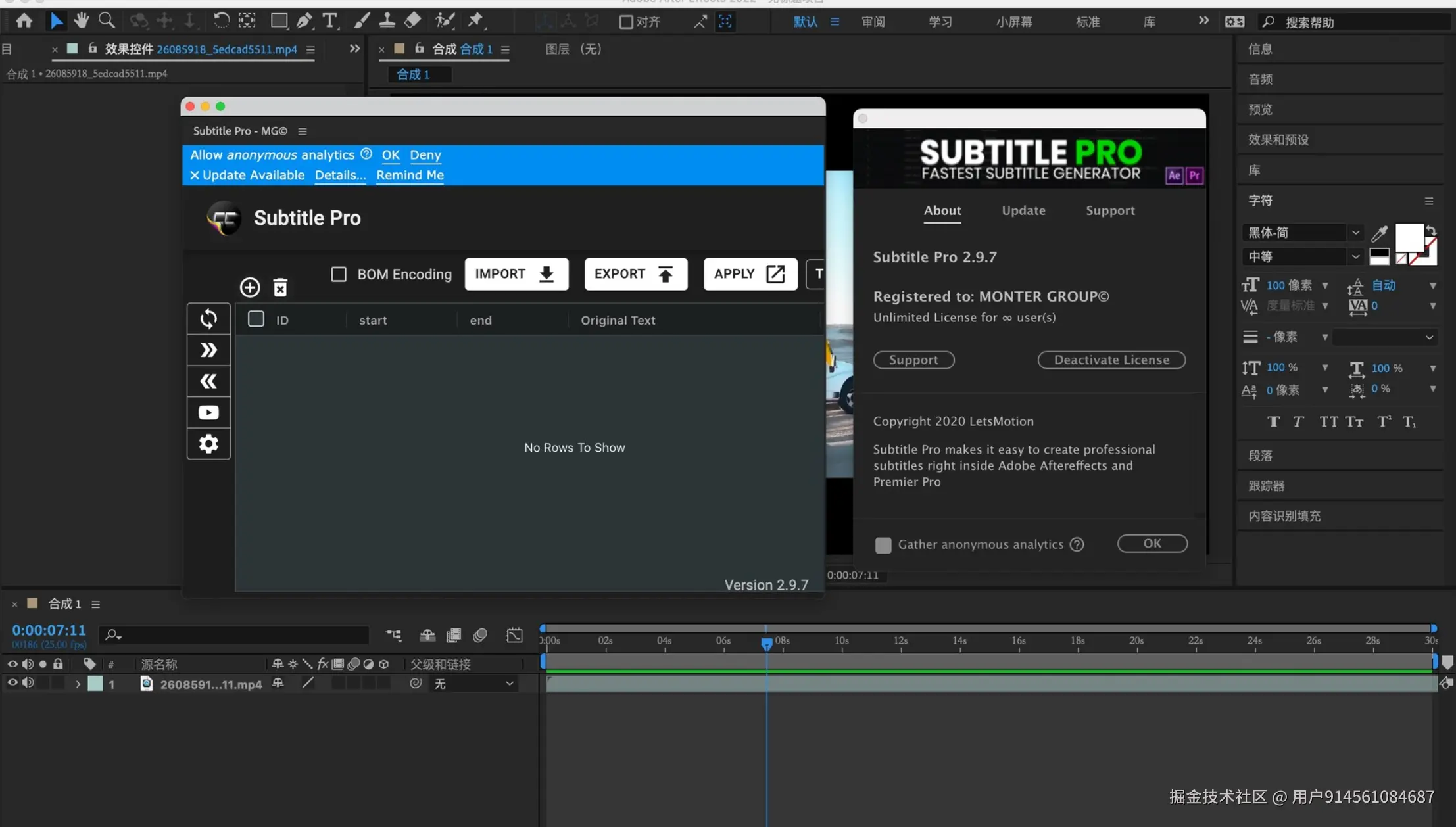The image size is (1456, 827).
Task: Enable the BOM Encoding checkbox
Action: coord(339,274)
